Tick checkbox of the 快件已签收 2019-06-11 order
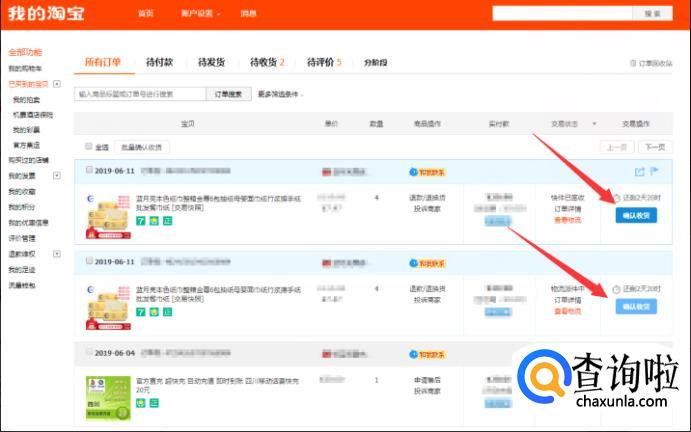Screen dimensions: 691x432 [89, 170]
